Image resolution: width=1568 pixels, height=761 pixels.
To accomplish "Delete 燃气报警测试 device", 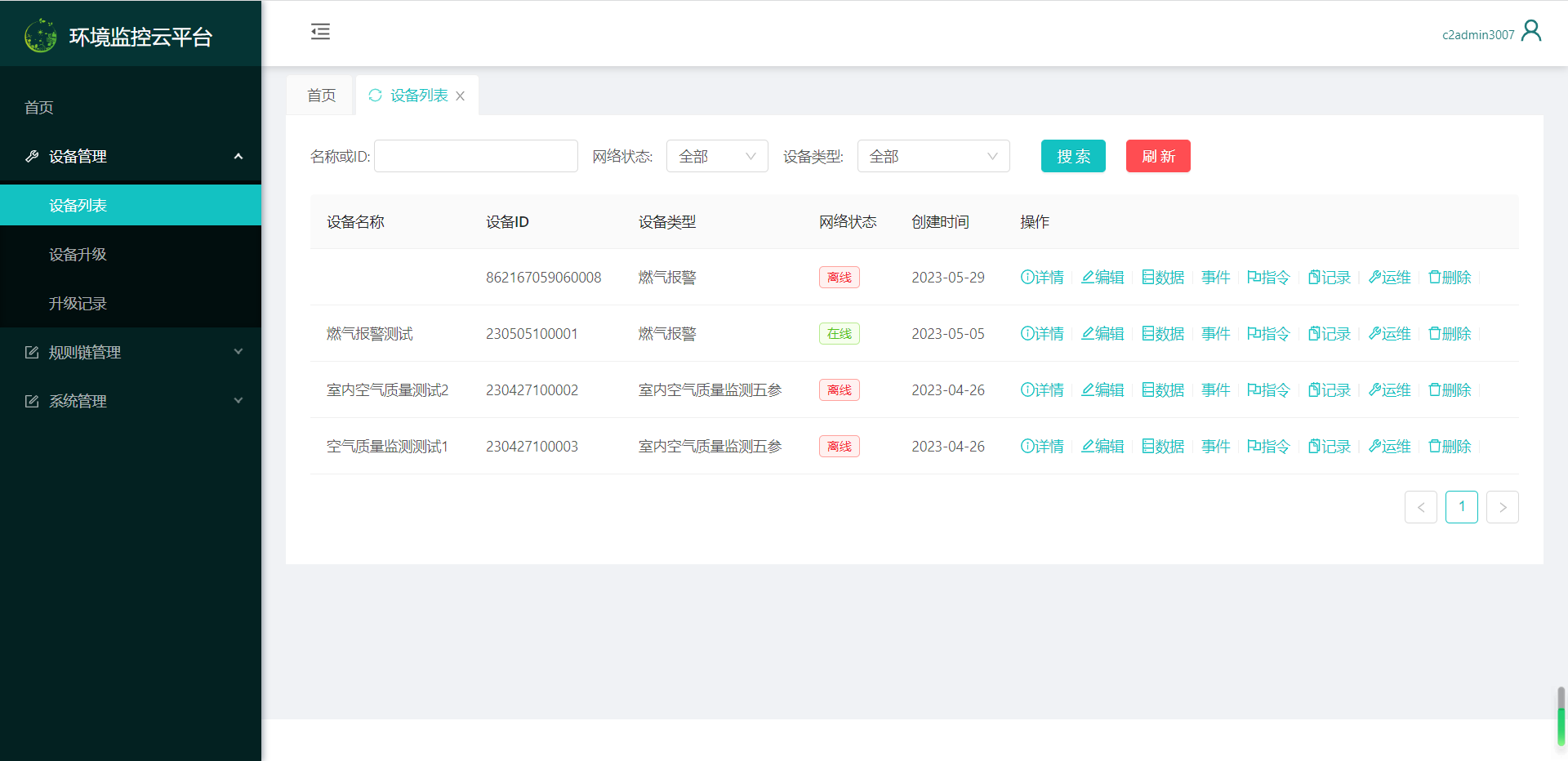I will (x=1450, y=334).
